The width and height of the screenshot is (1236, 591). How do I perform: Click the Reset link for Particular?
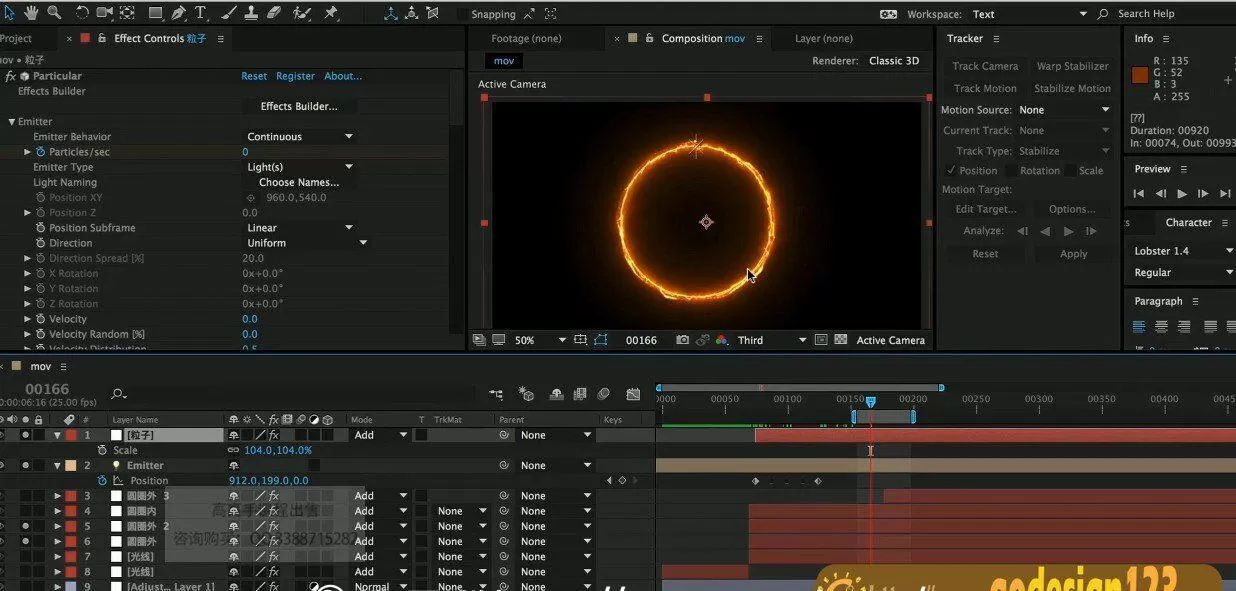254,76
